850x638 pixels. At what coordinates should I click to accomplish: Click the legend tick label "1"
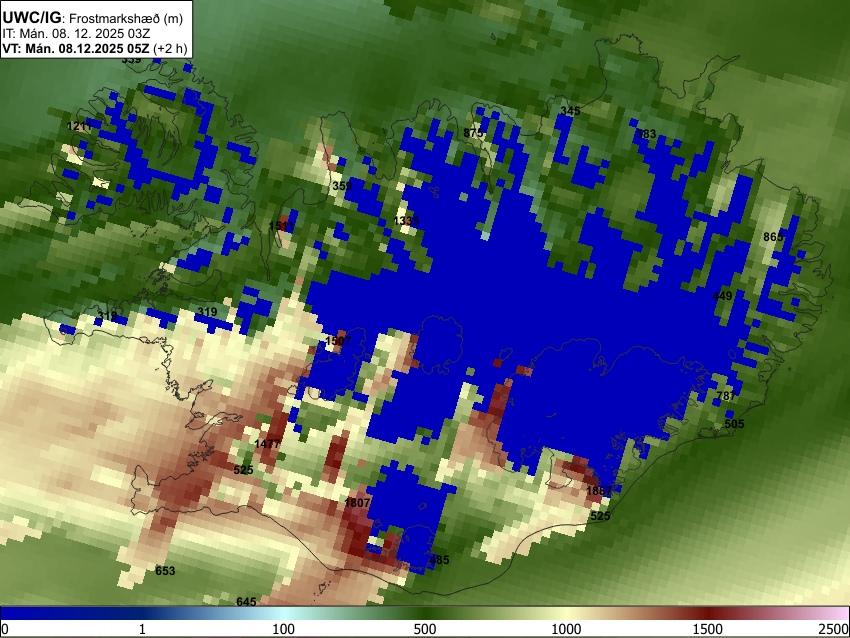click(x=142, y=629)
